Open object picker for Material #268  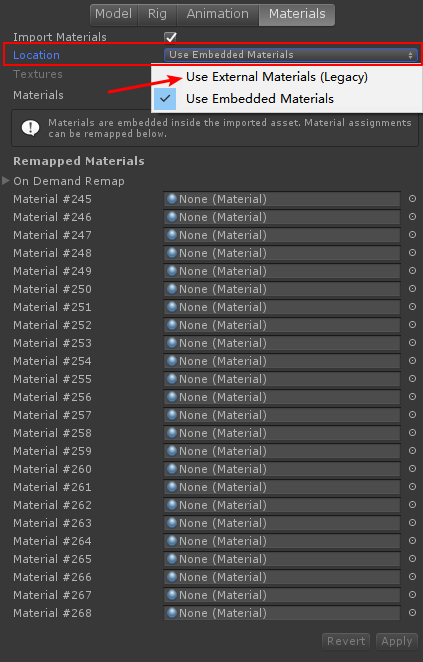point(412,613)
